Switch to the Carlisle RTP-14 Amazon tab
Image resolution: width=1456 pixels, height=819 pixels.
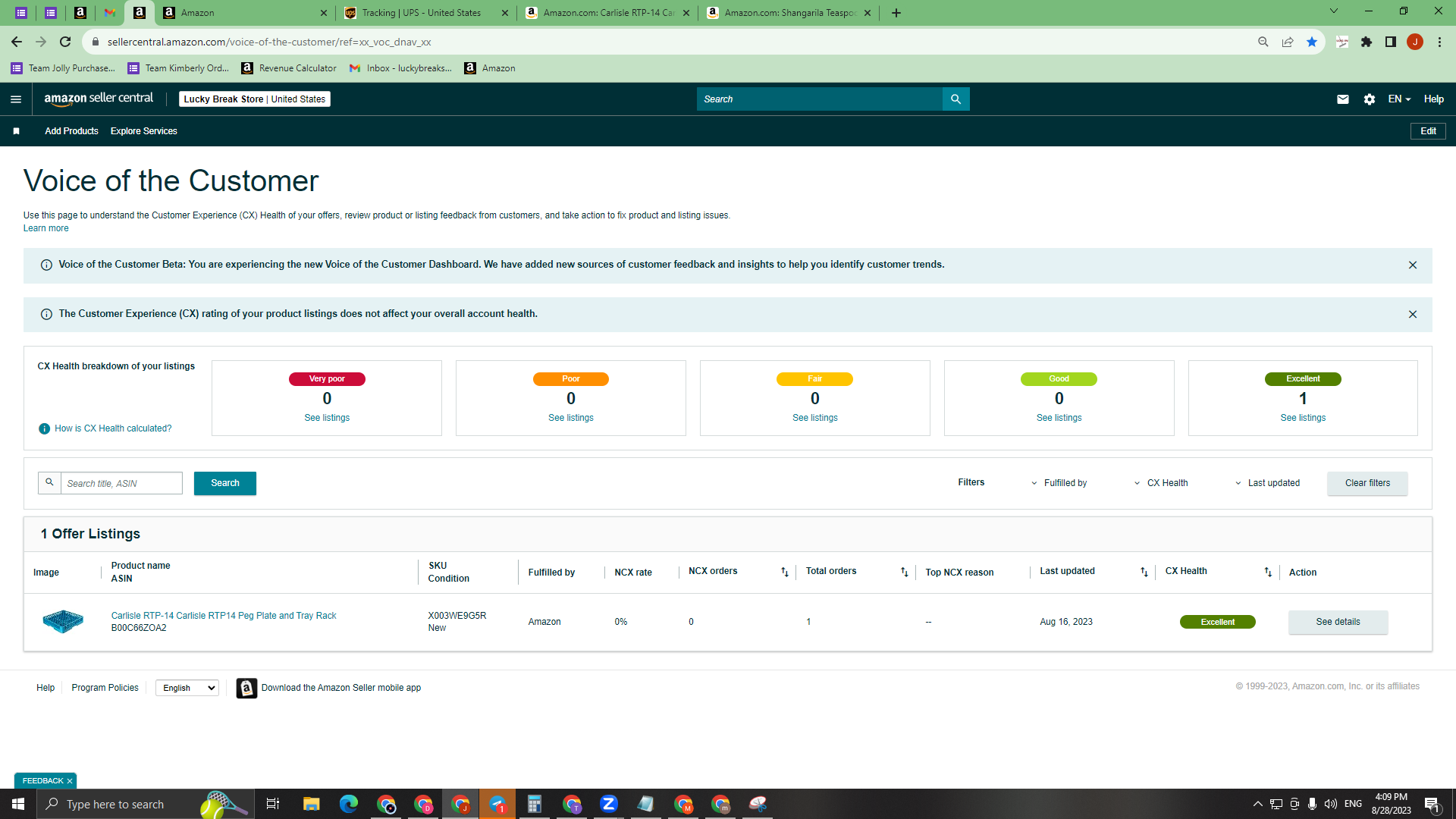(x=608, y=13)
